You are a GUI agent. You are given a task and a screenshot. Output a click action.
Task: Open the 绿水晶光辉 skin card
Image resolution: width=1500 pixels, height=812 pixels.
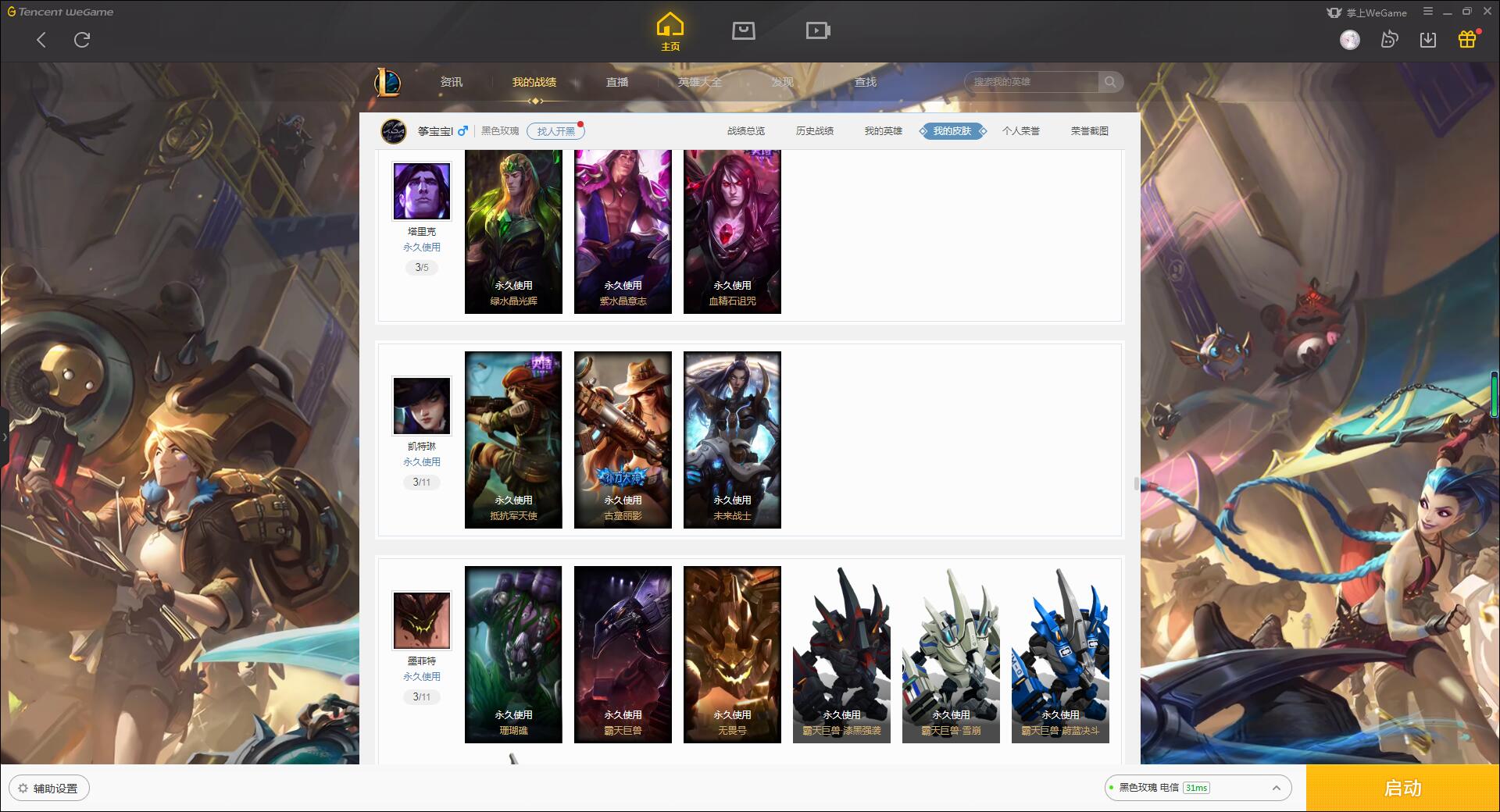[x=513, y=232]
